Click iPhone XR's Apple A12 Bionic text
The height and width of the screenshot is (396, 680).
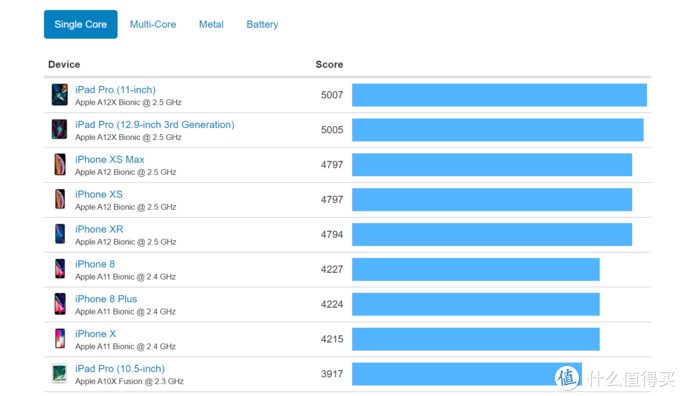[126, 242]
